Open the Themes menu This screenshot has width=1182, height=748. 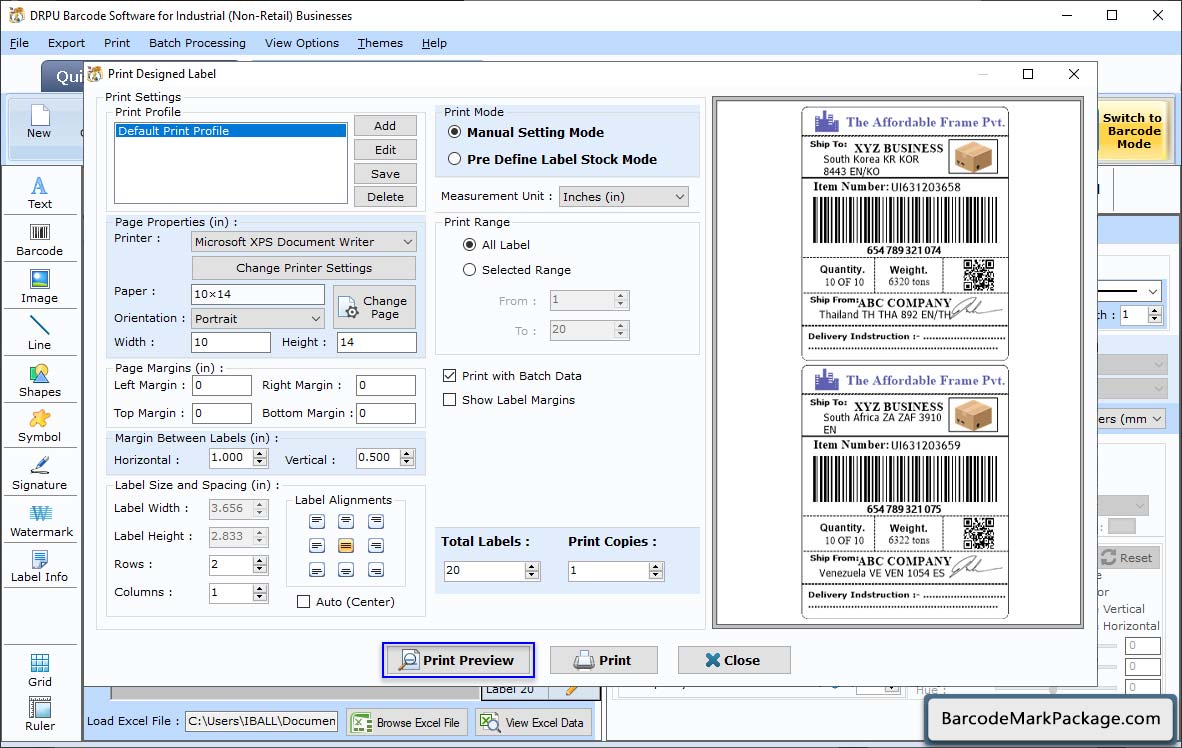pos(380,43)
